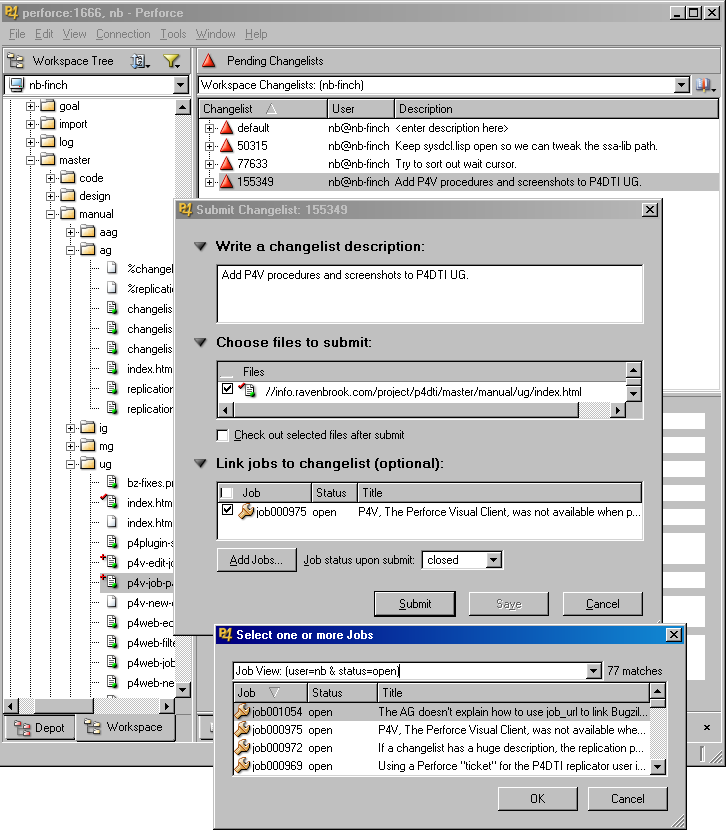
Task: Click the Add Jobs button
Action: 257,560
